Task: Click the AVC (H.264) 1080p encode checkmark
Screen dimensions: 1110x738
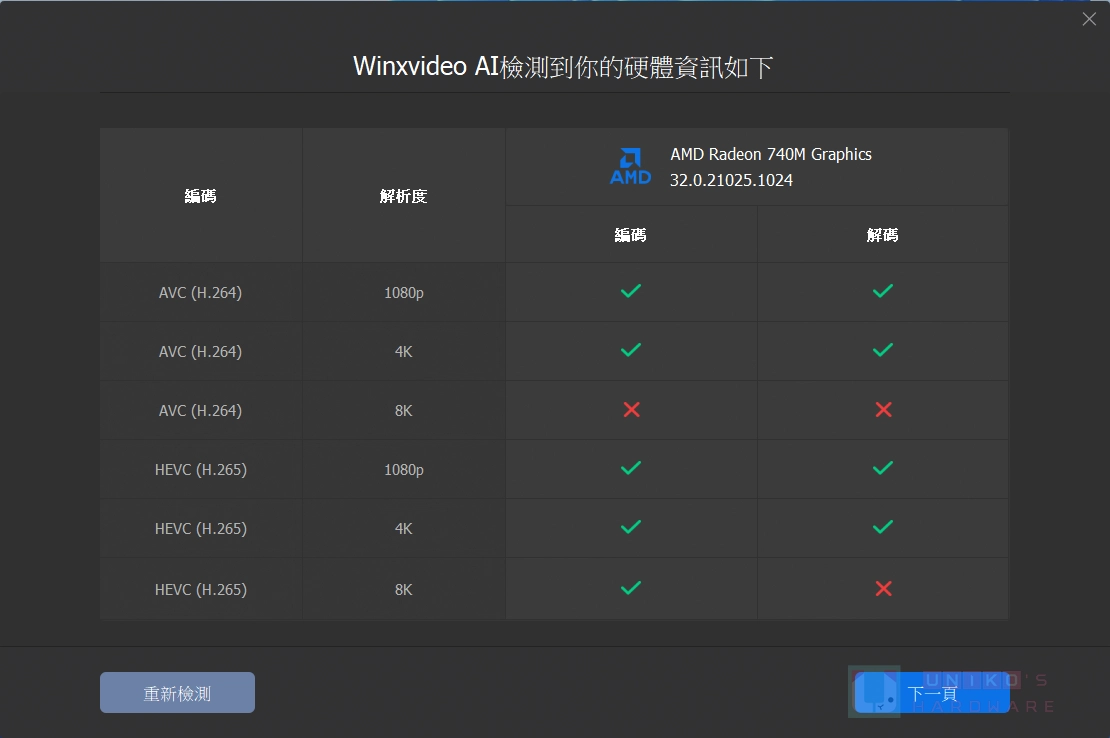Action: pyautogui.click(x=631, y=291)
